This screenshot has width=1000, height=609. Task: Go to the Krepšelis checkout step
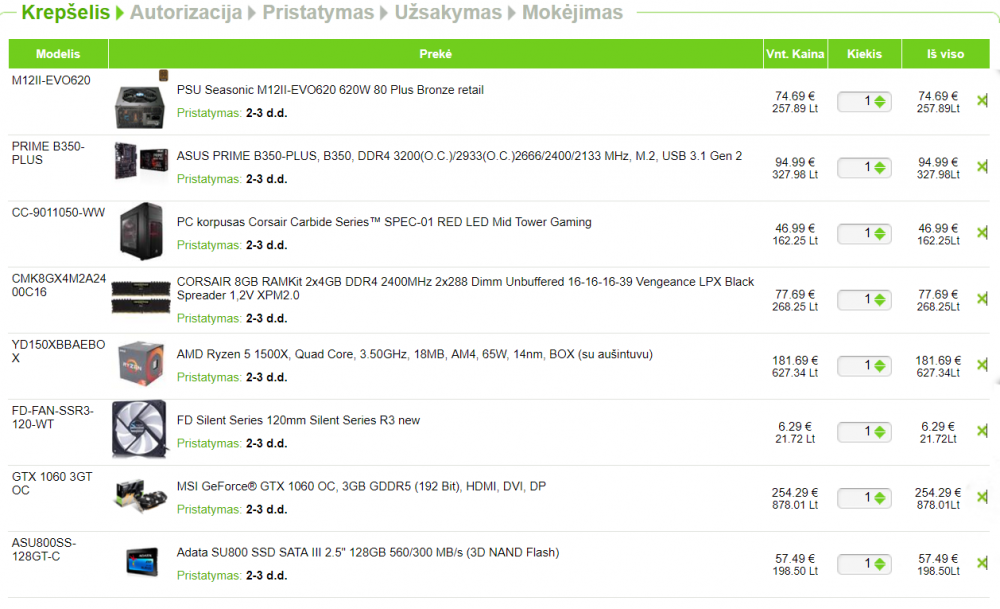(66, 12)
